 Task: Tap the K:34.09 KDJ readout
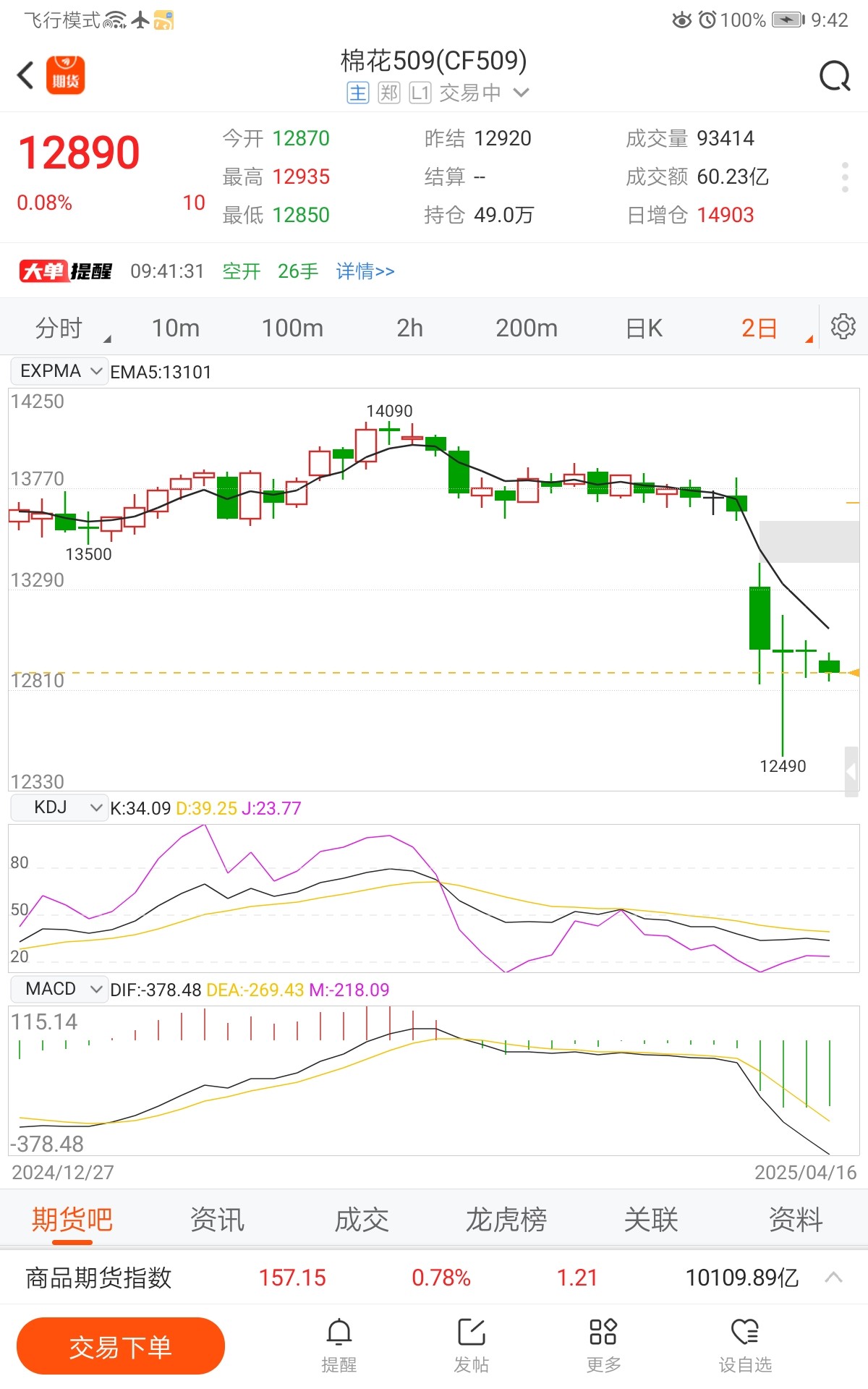click(140, 808)
